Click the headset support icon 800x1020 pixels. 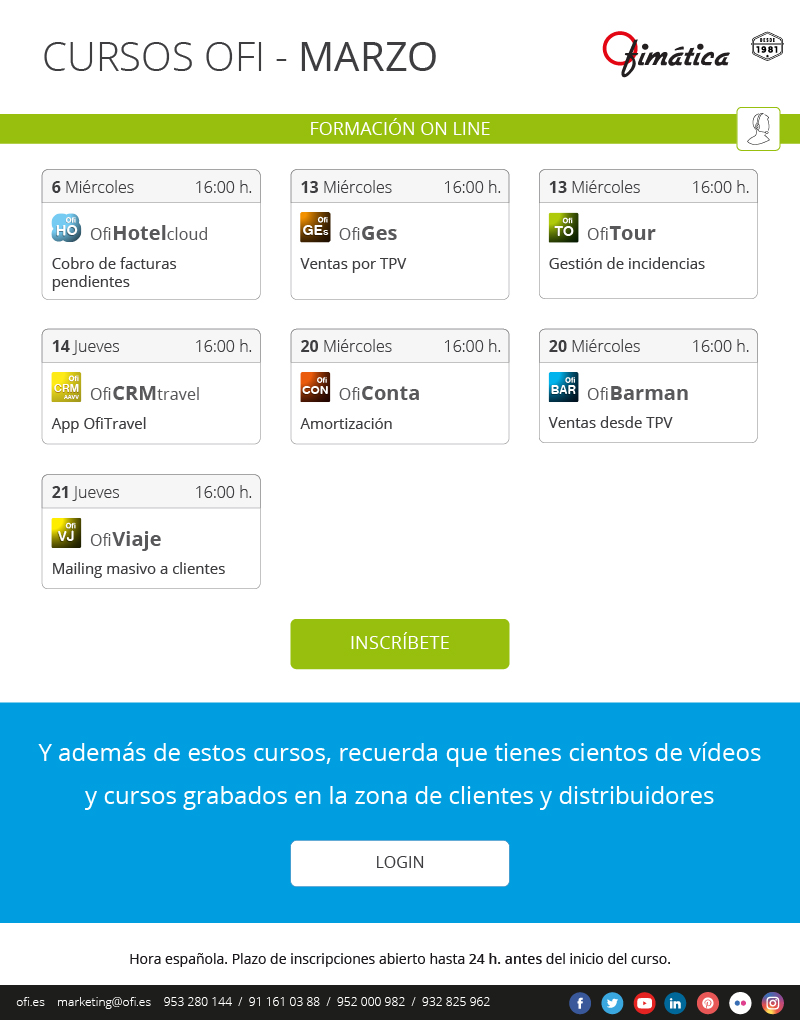[758, 129]
